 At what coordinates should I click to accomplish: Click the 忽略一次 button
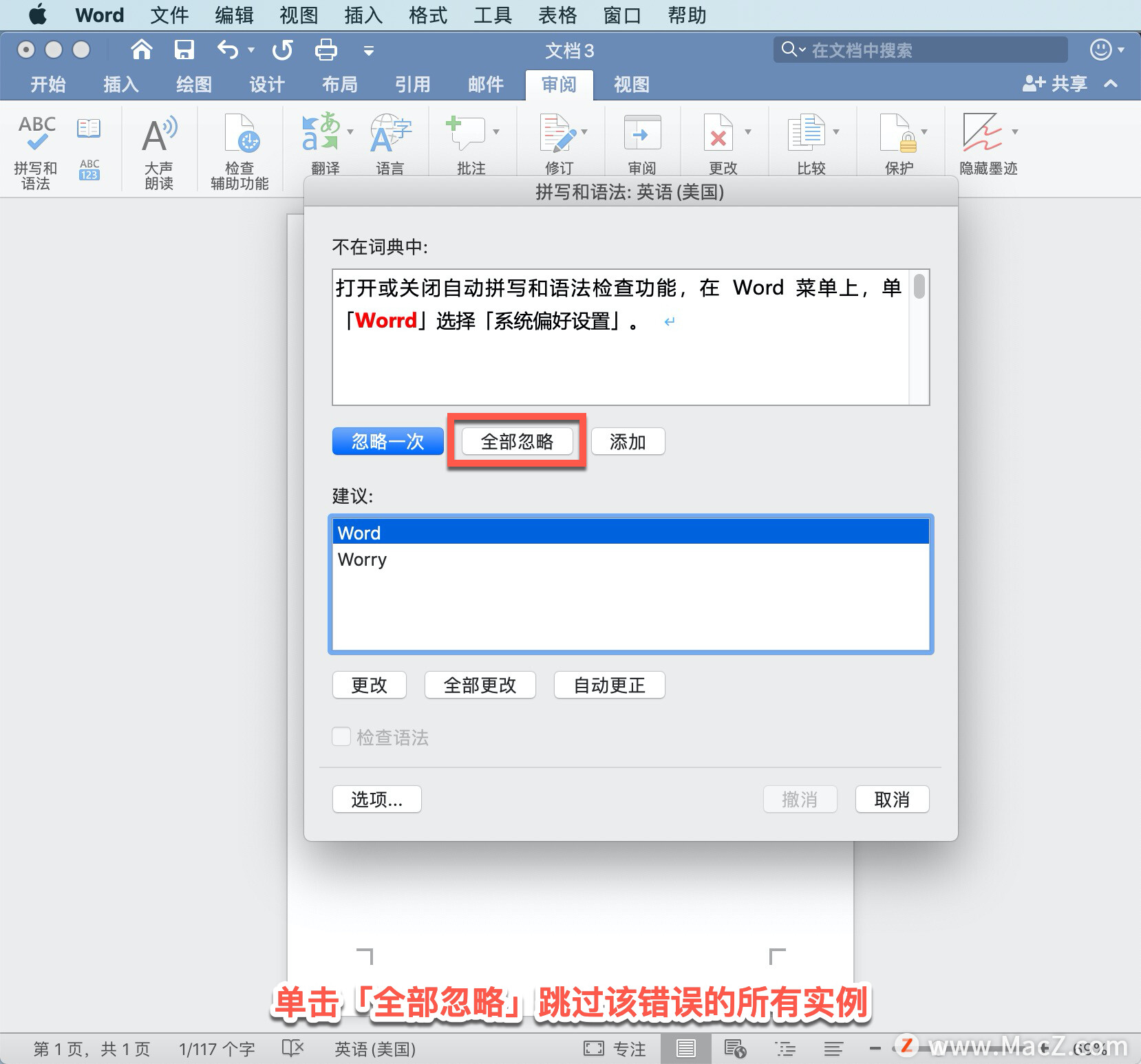click(x=388, y=441)
